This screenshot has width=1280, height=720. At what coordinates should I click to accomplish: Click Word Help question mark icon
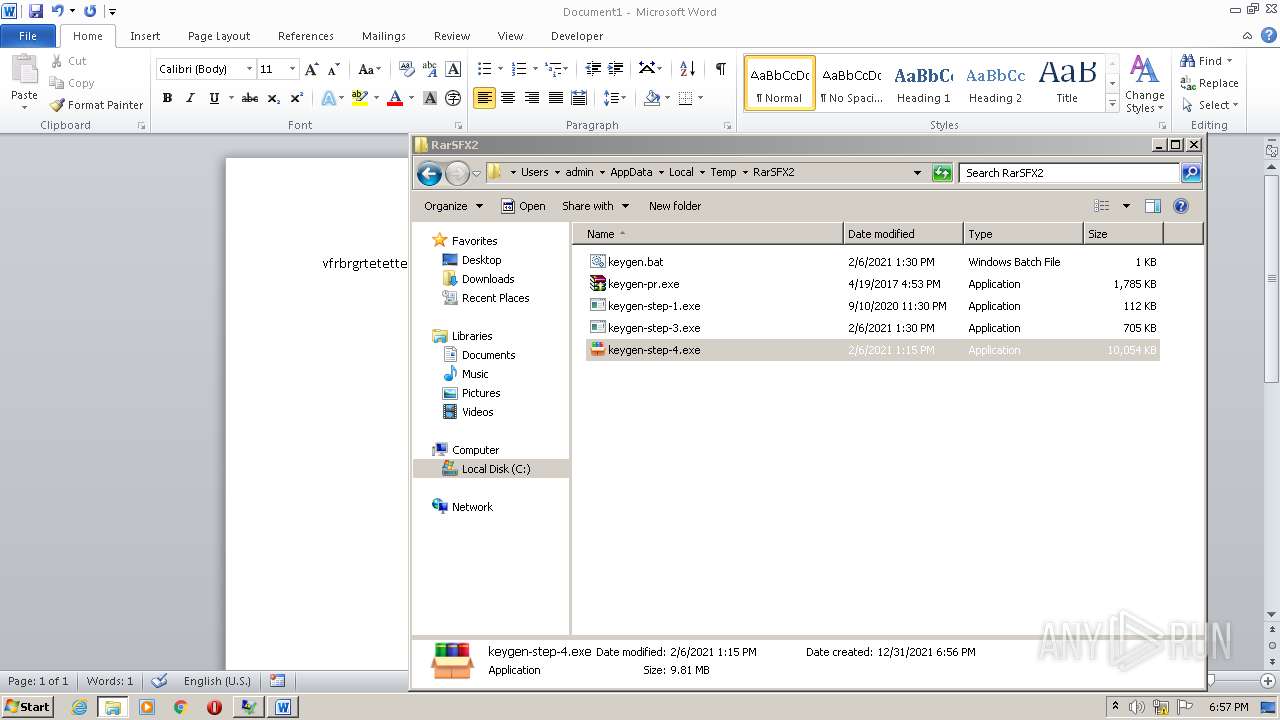[1269, 35]
